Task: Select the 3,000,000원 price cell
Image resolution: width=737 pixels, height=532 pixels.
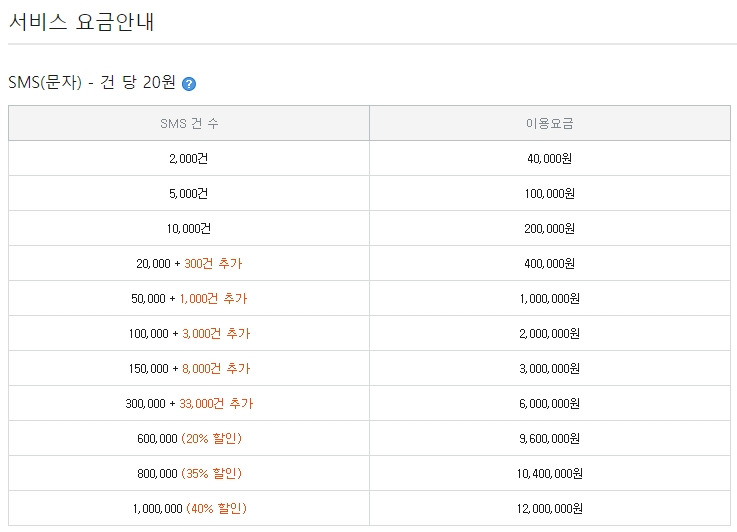Action: [x=549, y=368]
